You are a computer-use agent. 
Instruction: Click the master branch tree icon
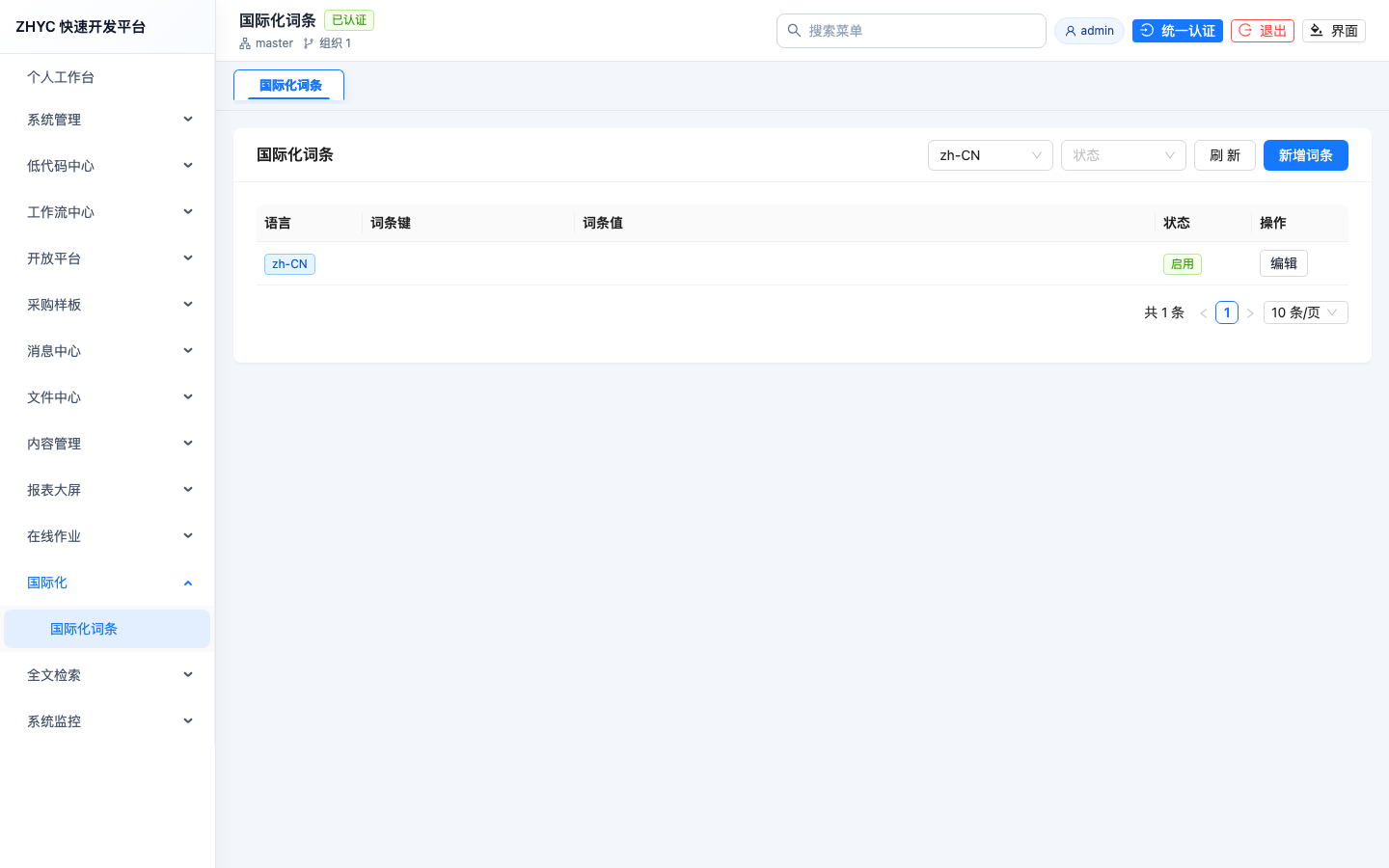[x=245, y=43]
